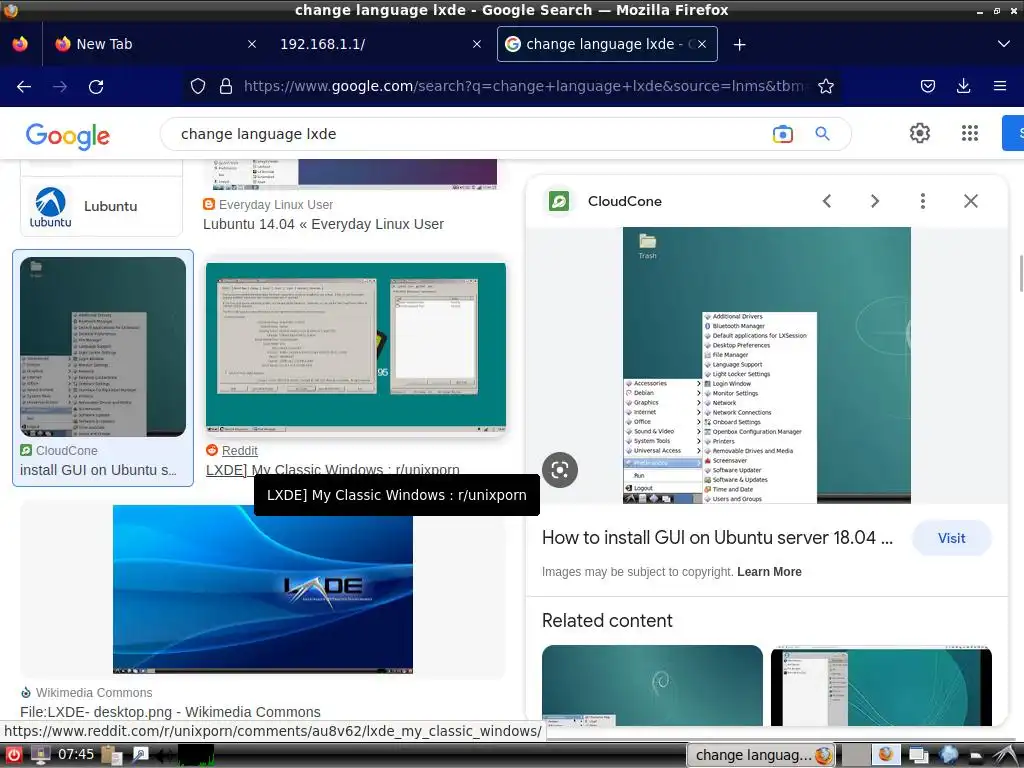List all tabs via the chevron
1024x768 pixels.
tap(1004, 44)
